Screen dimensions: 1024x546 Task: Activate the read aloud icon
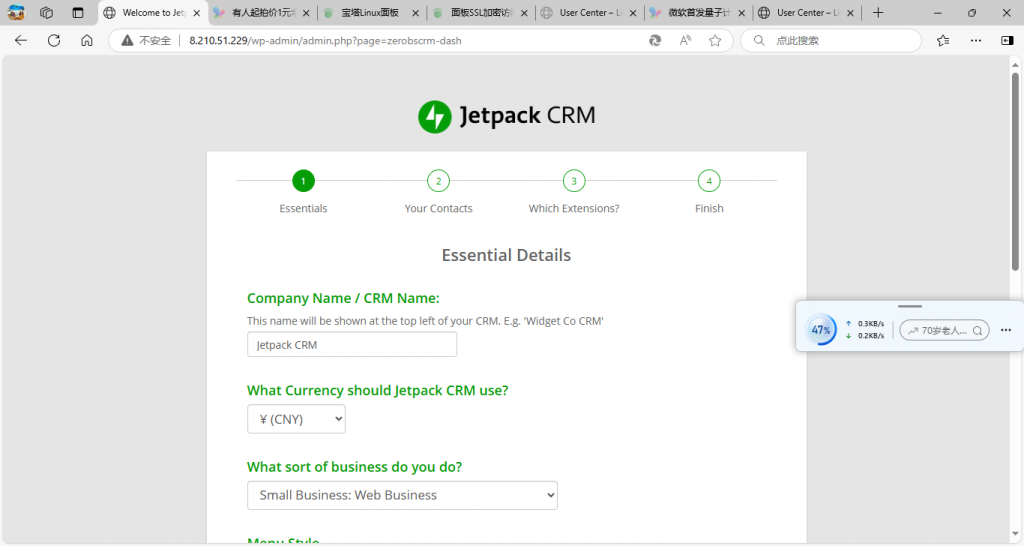[685, 40]
